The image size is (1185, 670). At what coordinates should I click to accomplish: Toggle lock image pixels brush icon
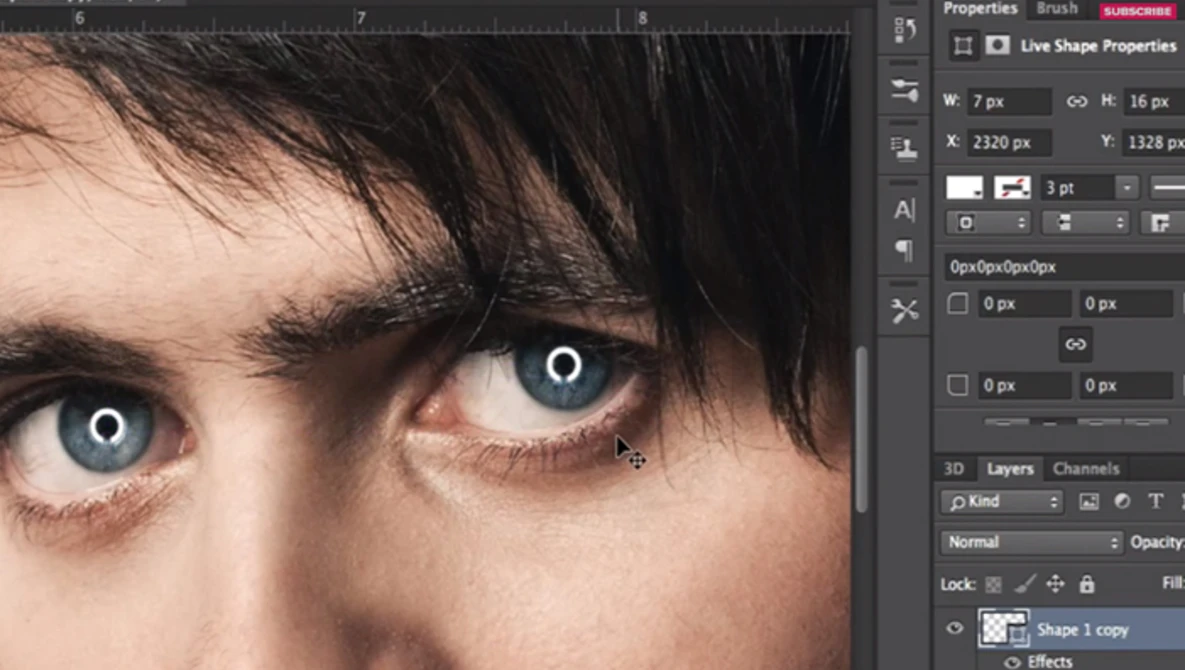tap(1025, 584)
